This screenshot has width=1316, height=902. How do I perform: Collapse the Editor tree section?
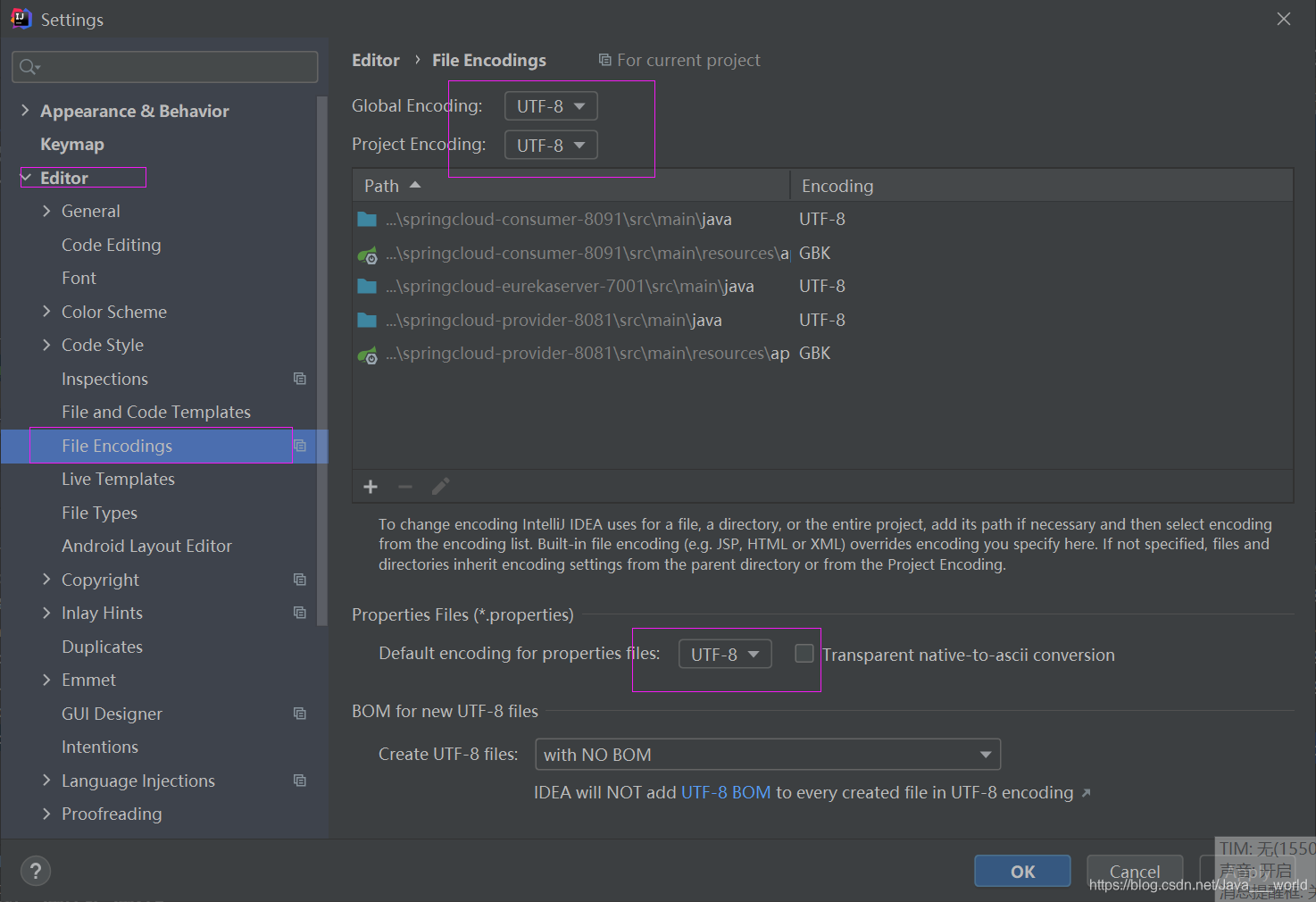(26, 178)
